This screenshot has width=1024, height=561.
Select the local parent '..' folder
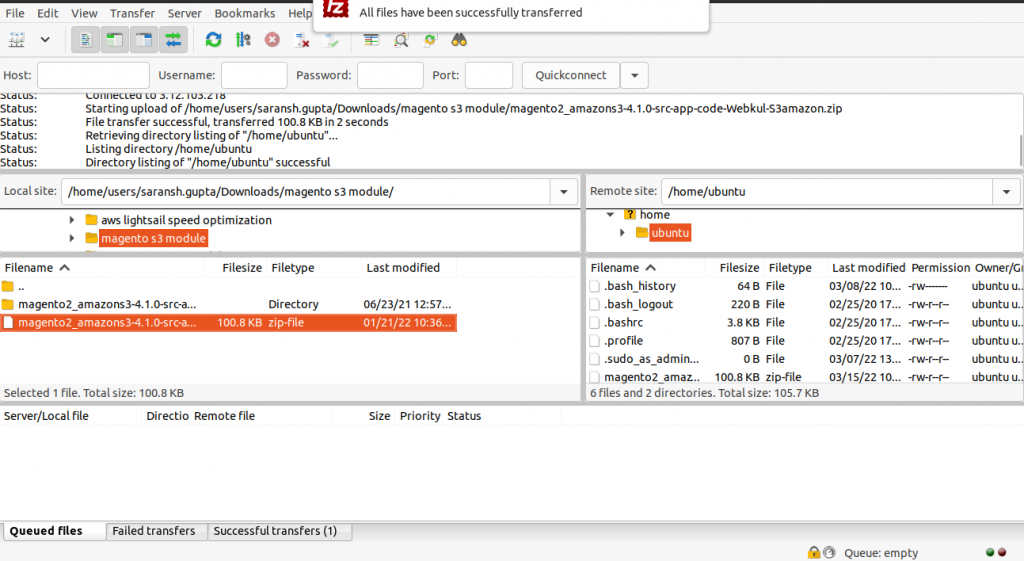[x=228, y=286]
